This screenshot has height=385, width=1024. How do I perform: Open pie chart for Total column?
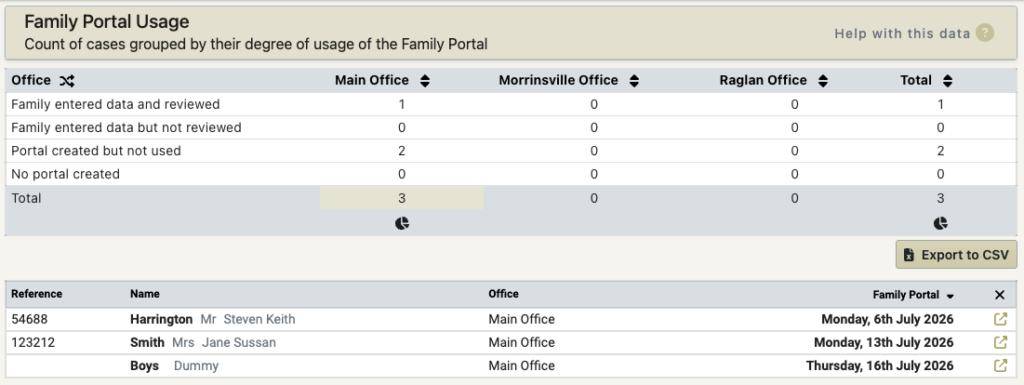tap(940, 223)
